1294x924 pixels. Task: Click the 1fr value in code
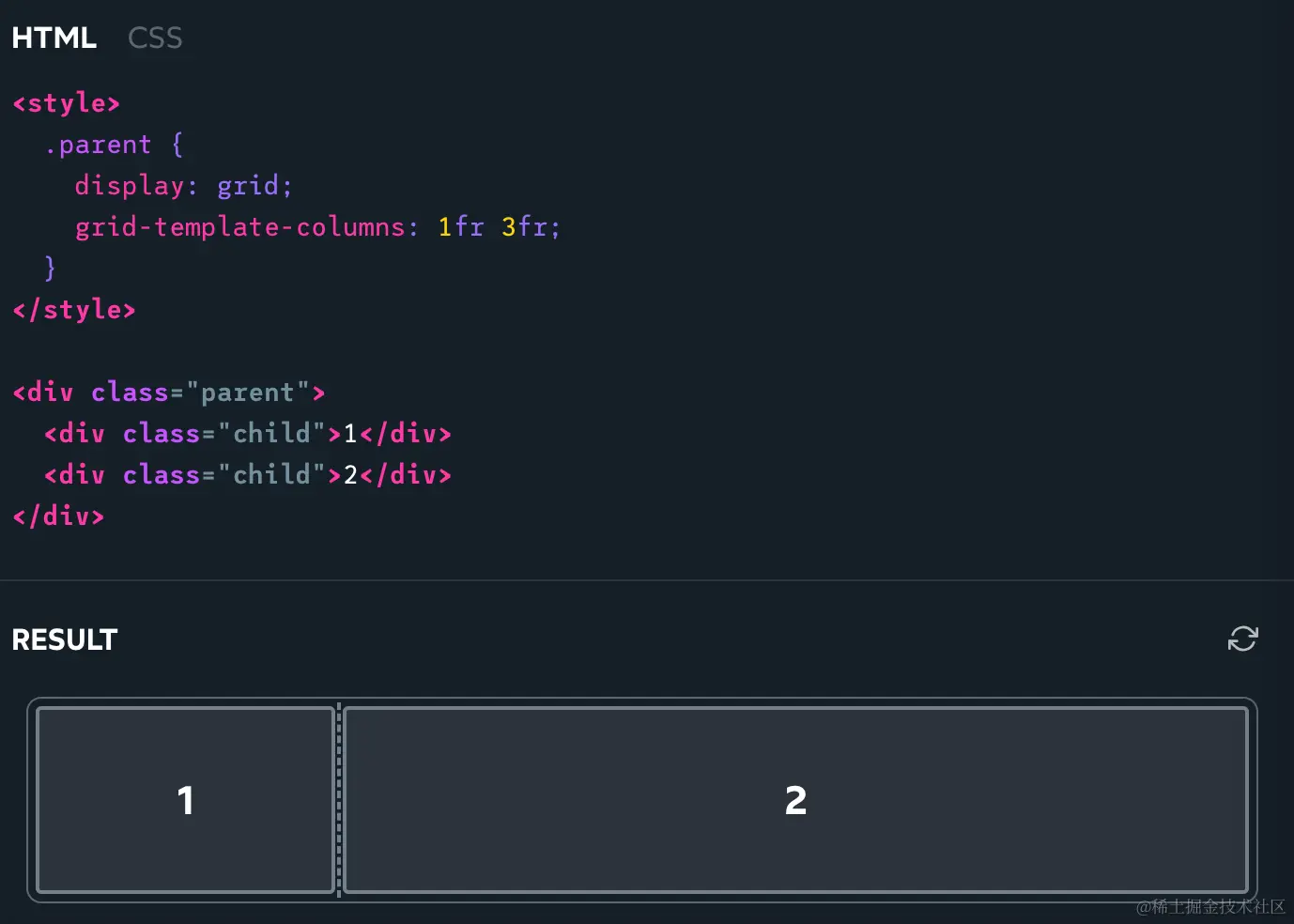pos(460,227)
